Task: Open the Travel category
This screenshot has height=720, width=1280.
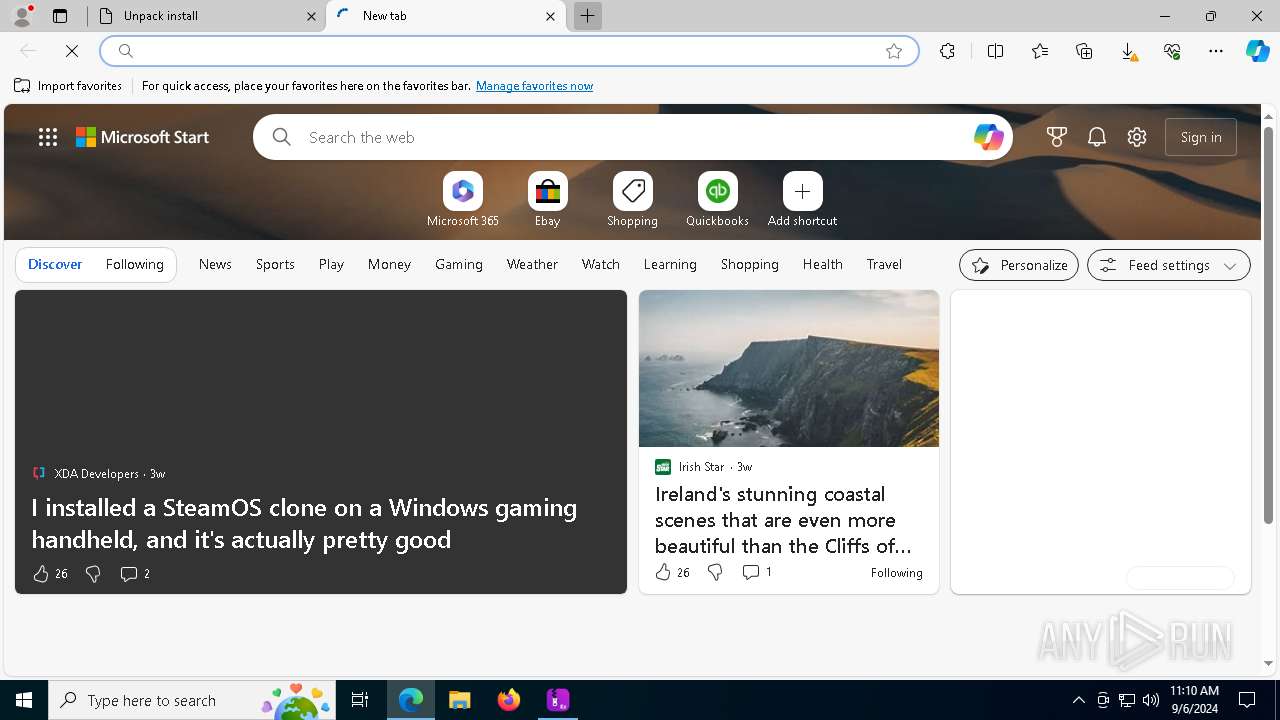Action: click(884, 264)
